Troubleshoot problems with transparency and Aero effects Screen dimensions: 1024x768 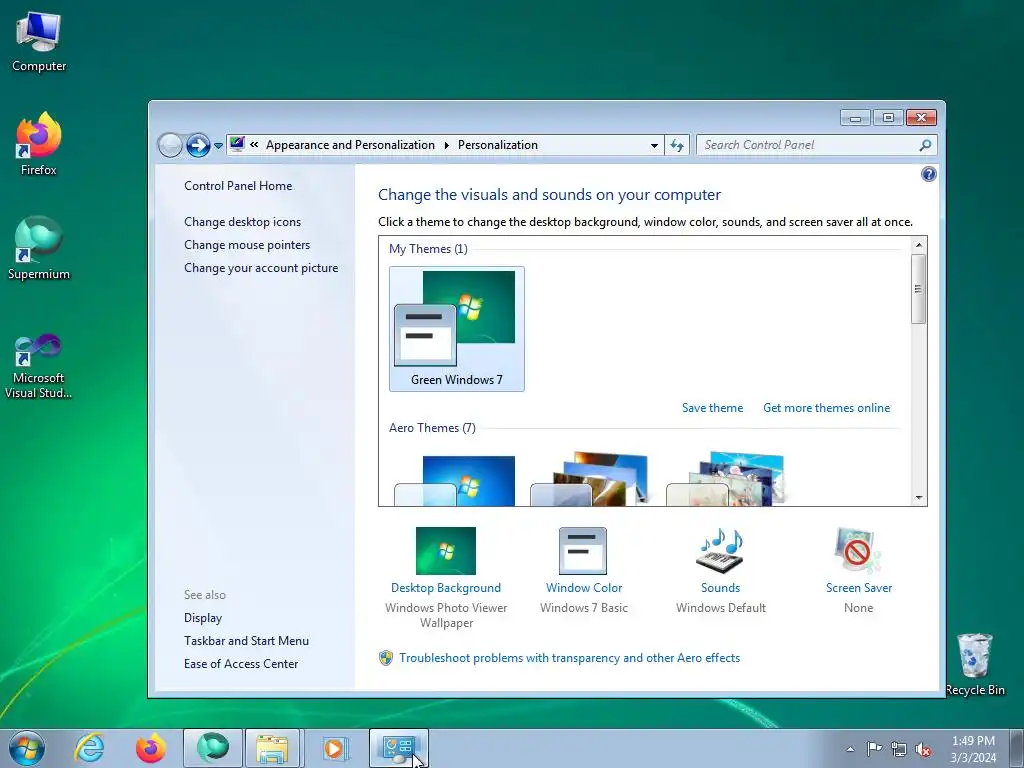pyautogui.click(x=569, y=658)
